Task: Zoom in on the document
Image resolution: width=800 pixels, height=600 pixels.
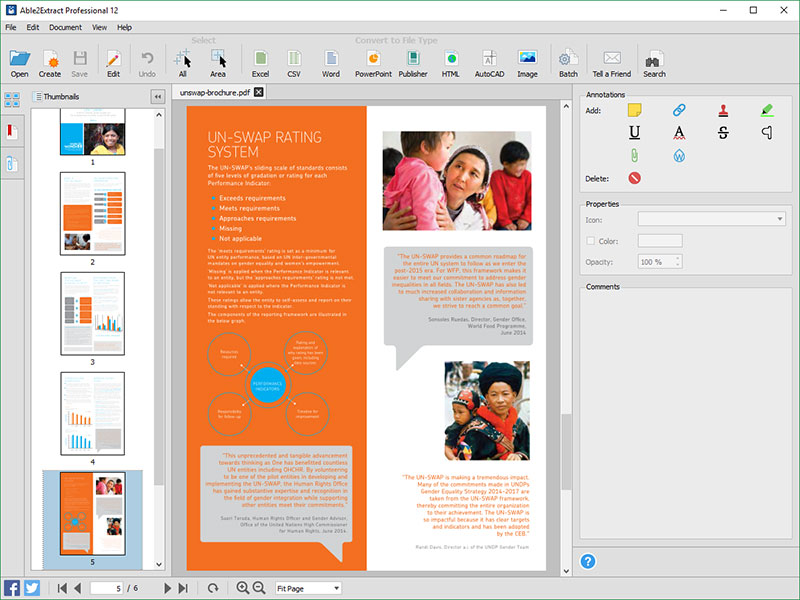Action: 242,588
